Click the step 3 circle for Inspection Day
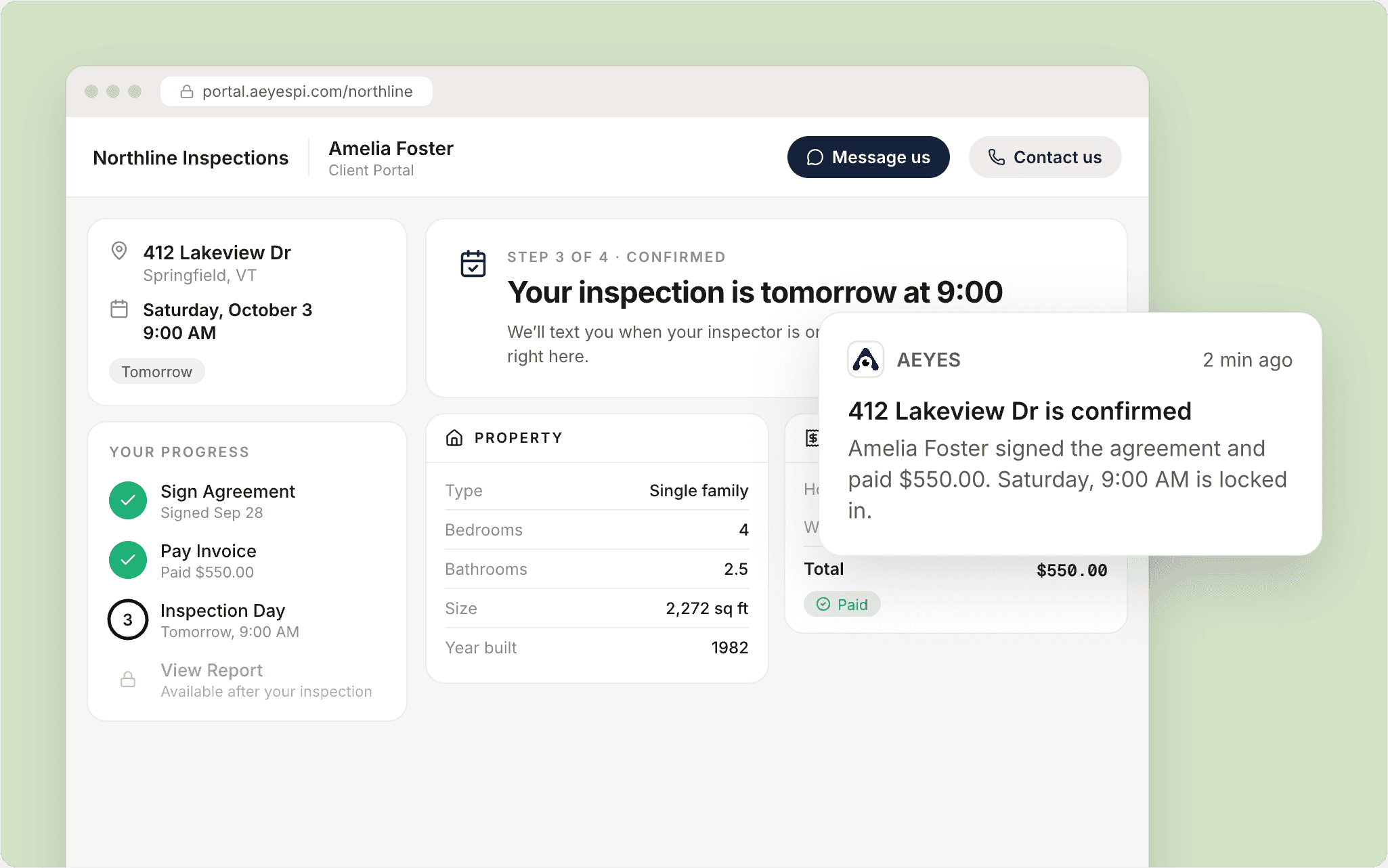 [128, 620]
